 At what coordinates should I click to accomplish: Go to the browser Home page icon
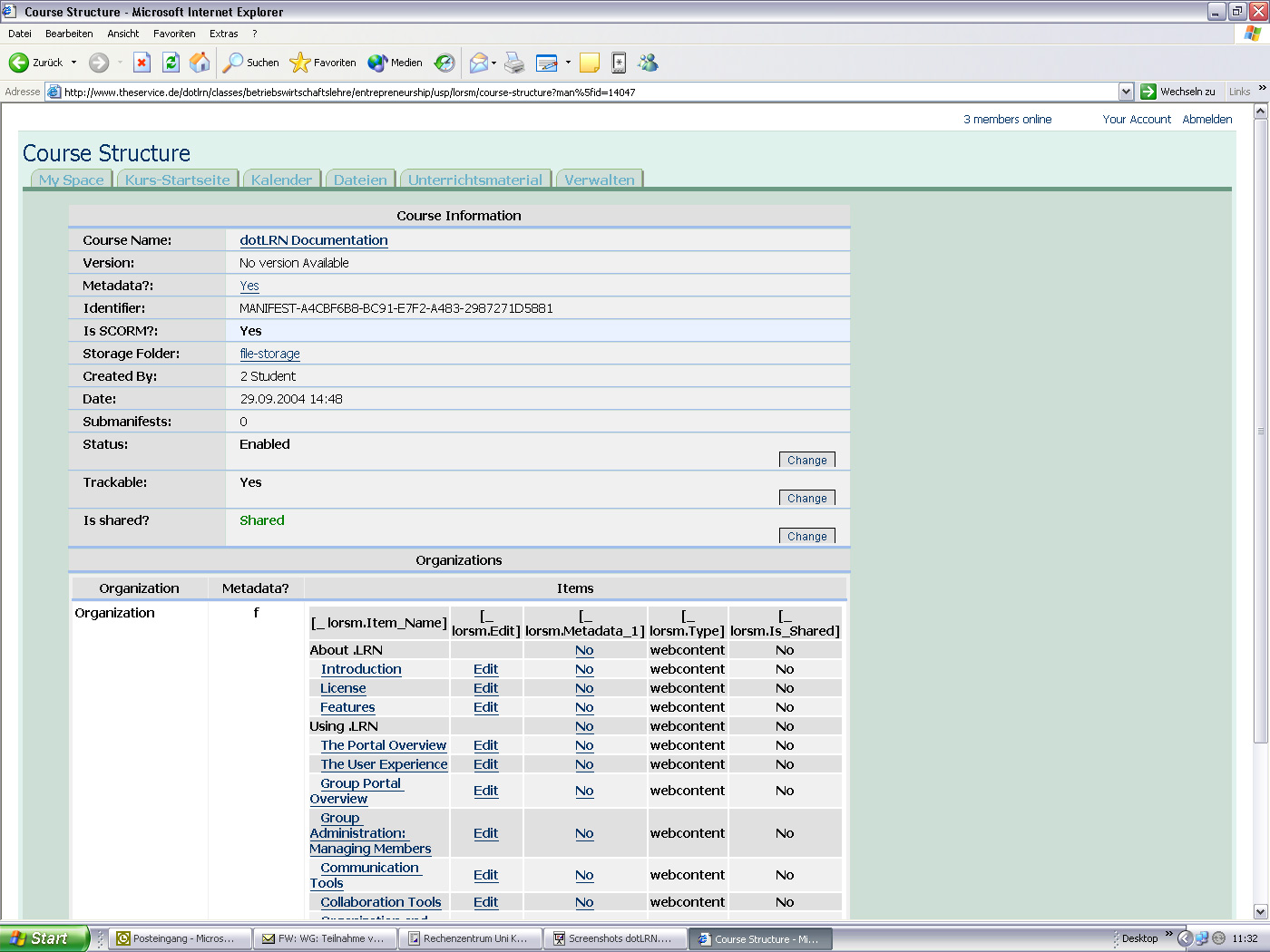point(200,63)
